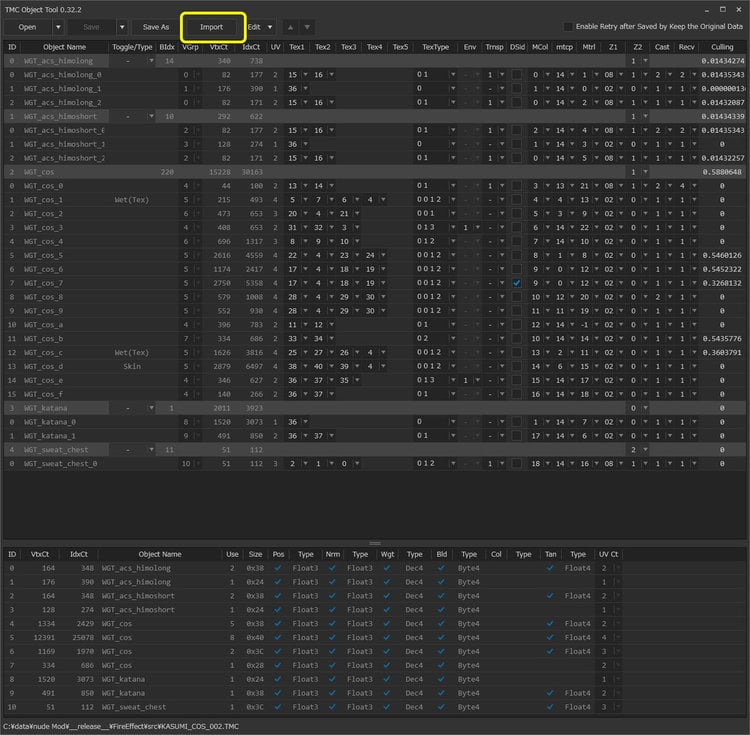Open TexType dropdown on the WGT_cos_1 row
The image size is (750, 735).
click(452, 200)
